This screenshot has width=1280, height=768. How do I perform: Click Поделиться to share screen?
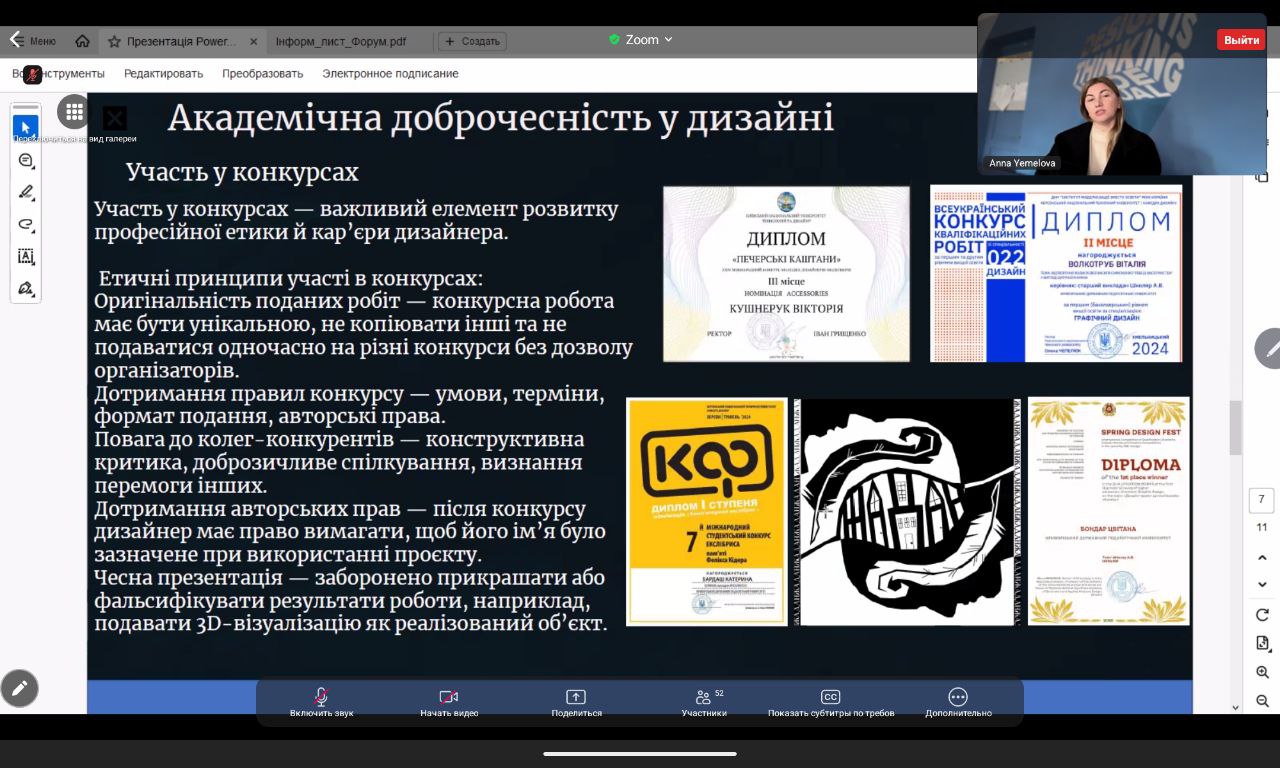coord(574,701)
